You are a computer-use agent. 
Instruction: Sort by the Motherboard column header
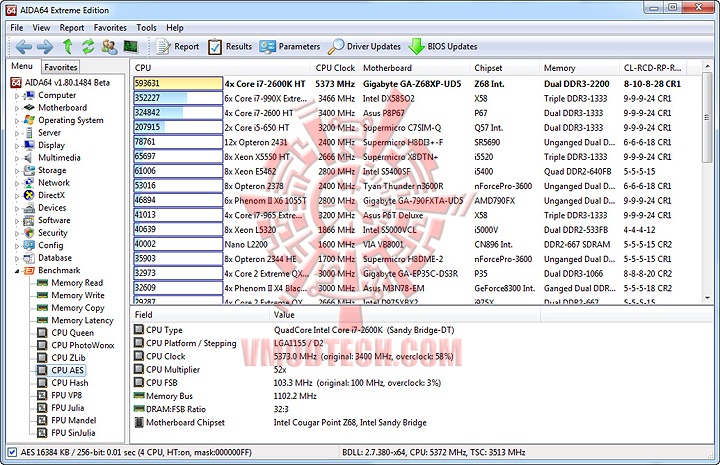coord(415,67)
